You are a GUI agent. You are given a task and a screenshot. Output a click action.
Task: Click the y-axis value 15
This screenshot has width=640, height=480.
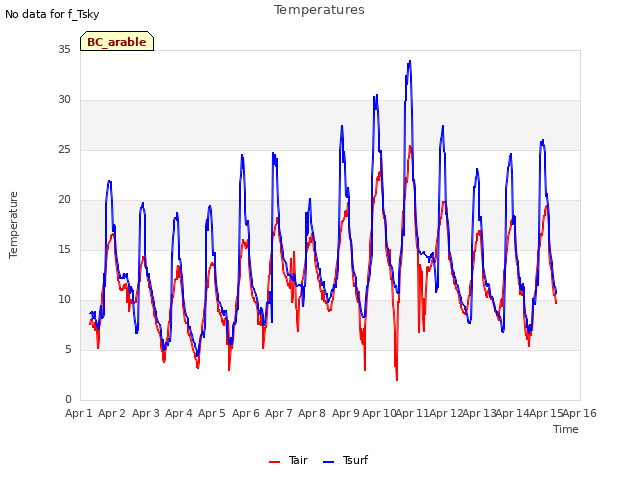64,249
